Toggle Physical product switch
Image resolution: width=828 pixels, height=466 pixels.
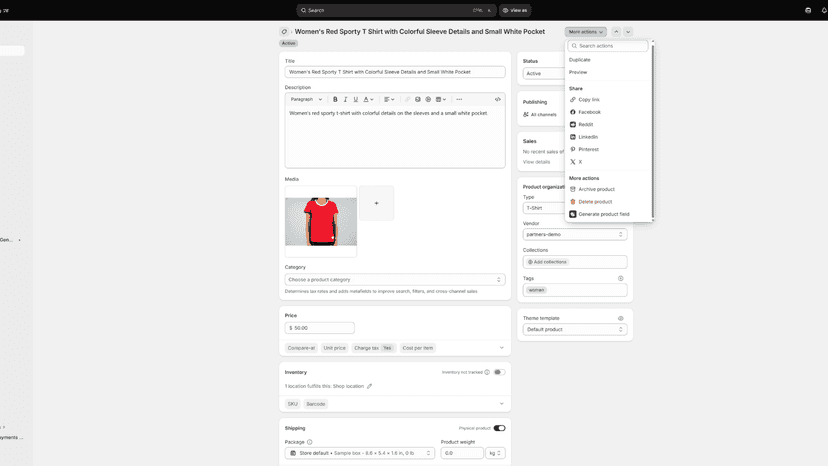tap(499, 428)
